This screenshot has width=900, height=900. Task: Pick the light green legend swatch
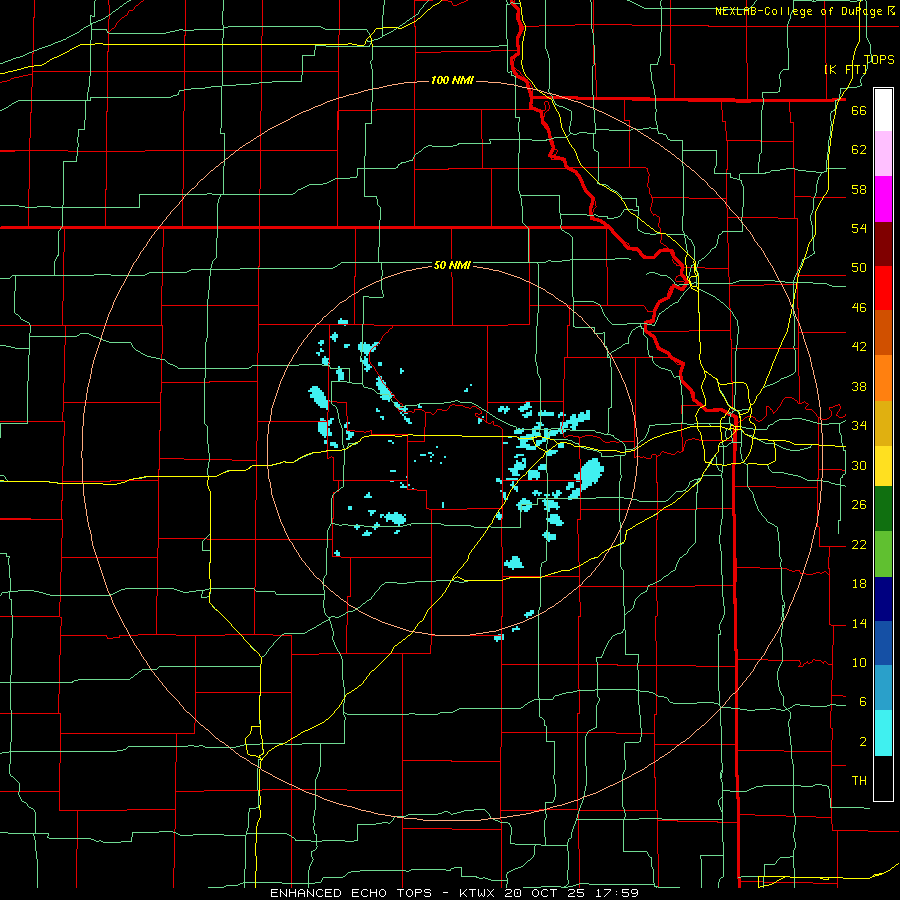pos(883,554)
